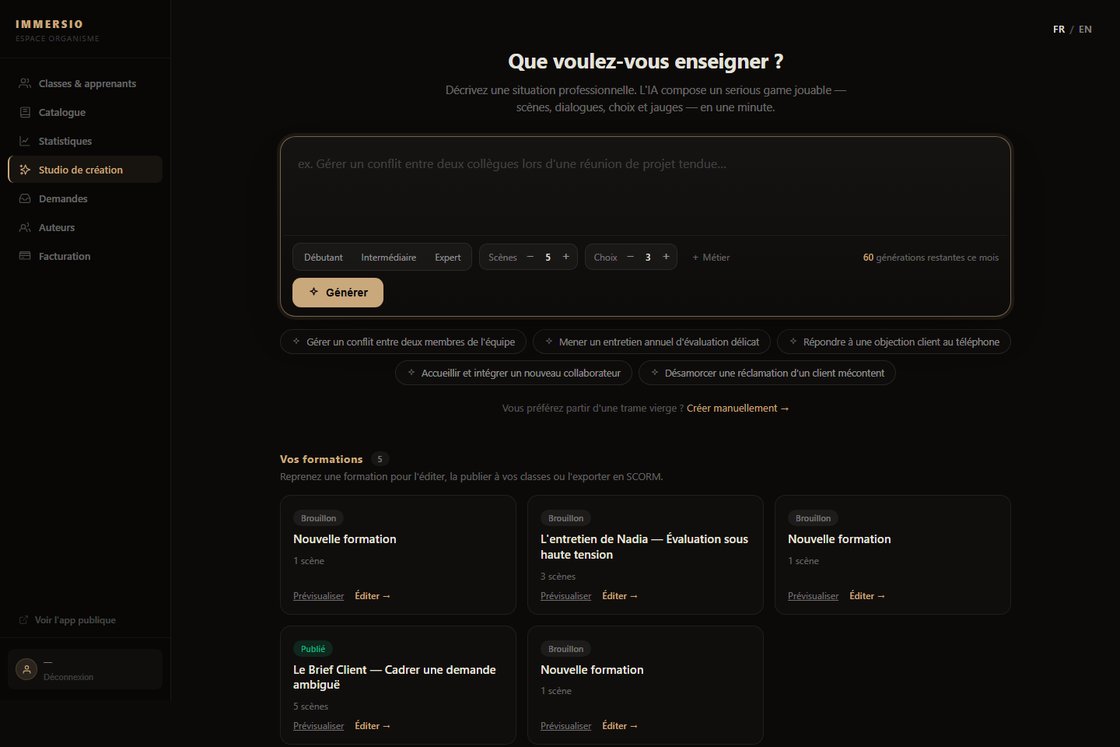Image resolution: width=1120 pixels, height=747 pixels.
Task: Edit the Le Brief Client formation
Action: pos(372,726)
